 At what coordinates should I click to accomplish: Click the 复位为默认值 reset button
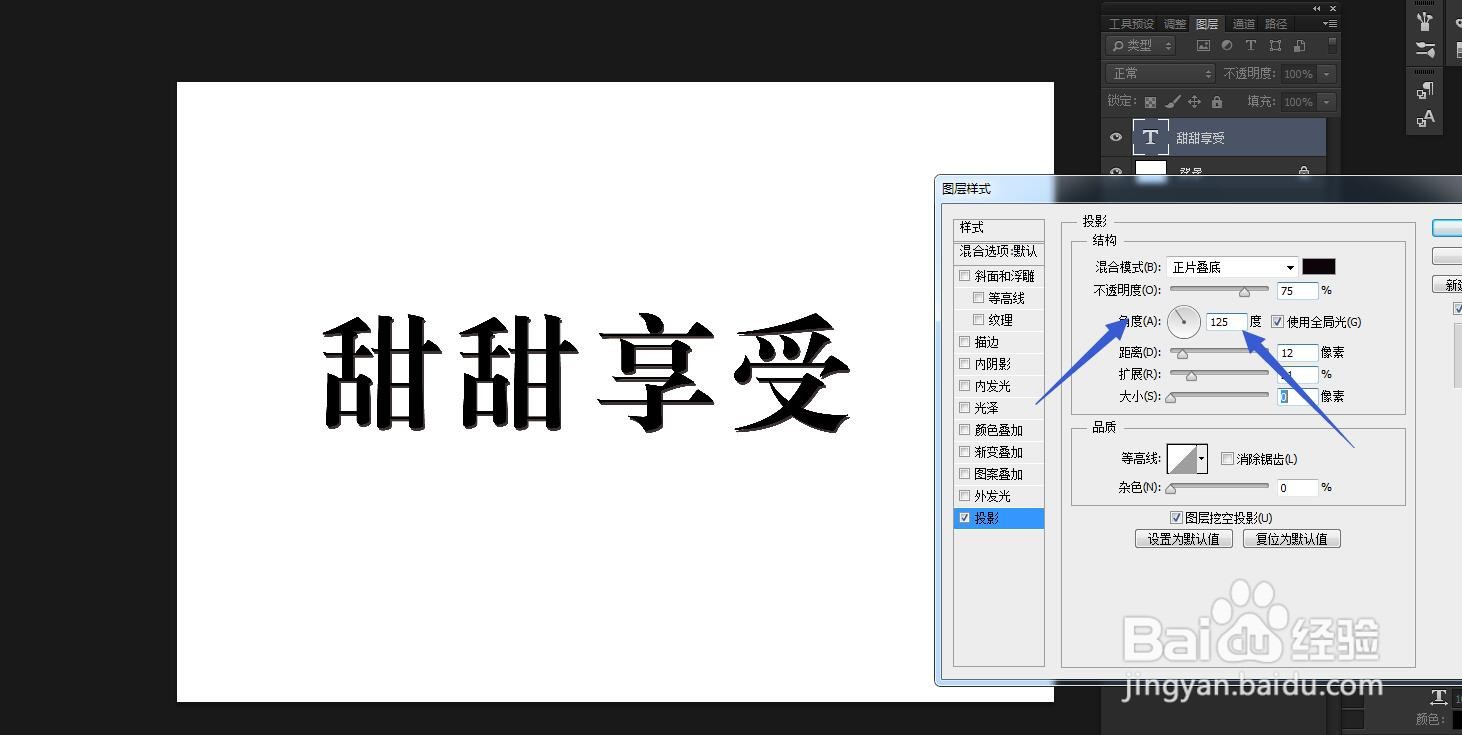pyautogui.click(x=1291, y=538)
